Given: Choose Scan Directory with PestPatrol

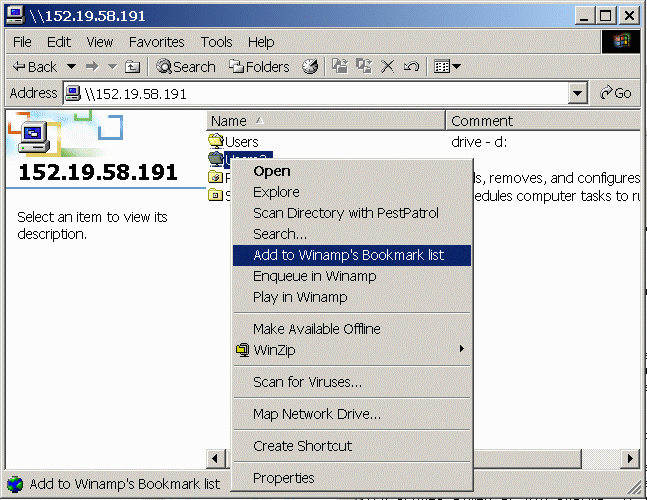Looking at the screenshot, I should point(352,213).
